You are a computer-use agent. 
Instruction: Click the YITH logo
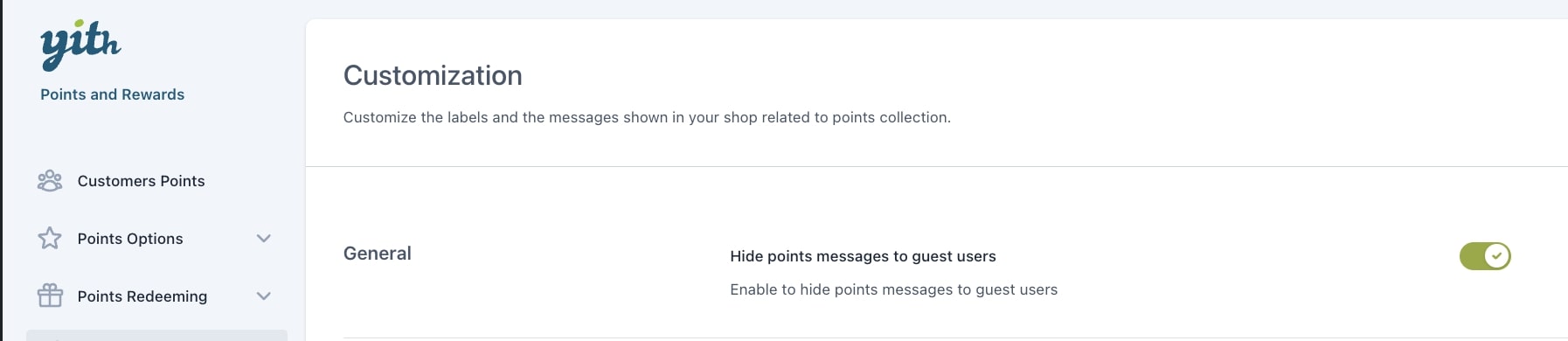point(80,45)
